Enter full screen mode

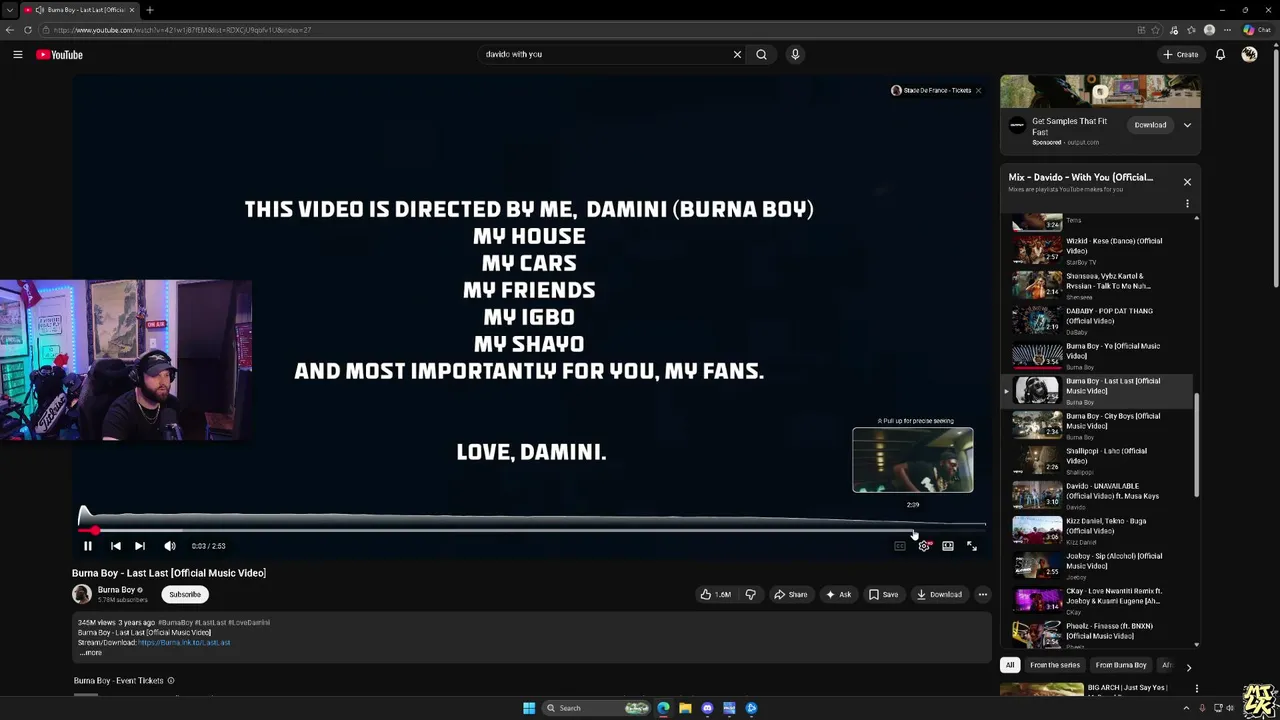point(972,546)
